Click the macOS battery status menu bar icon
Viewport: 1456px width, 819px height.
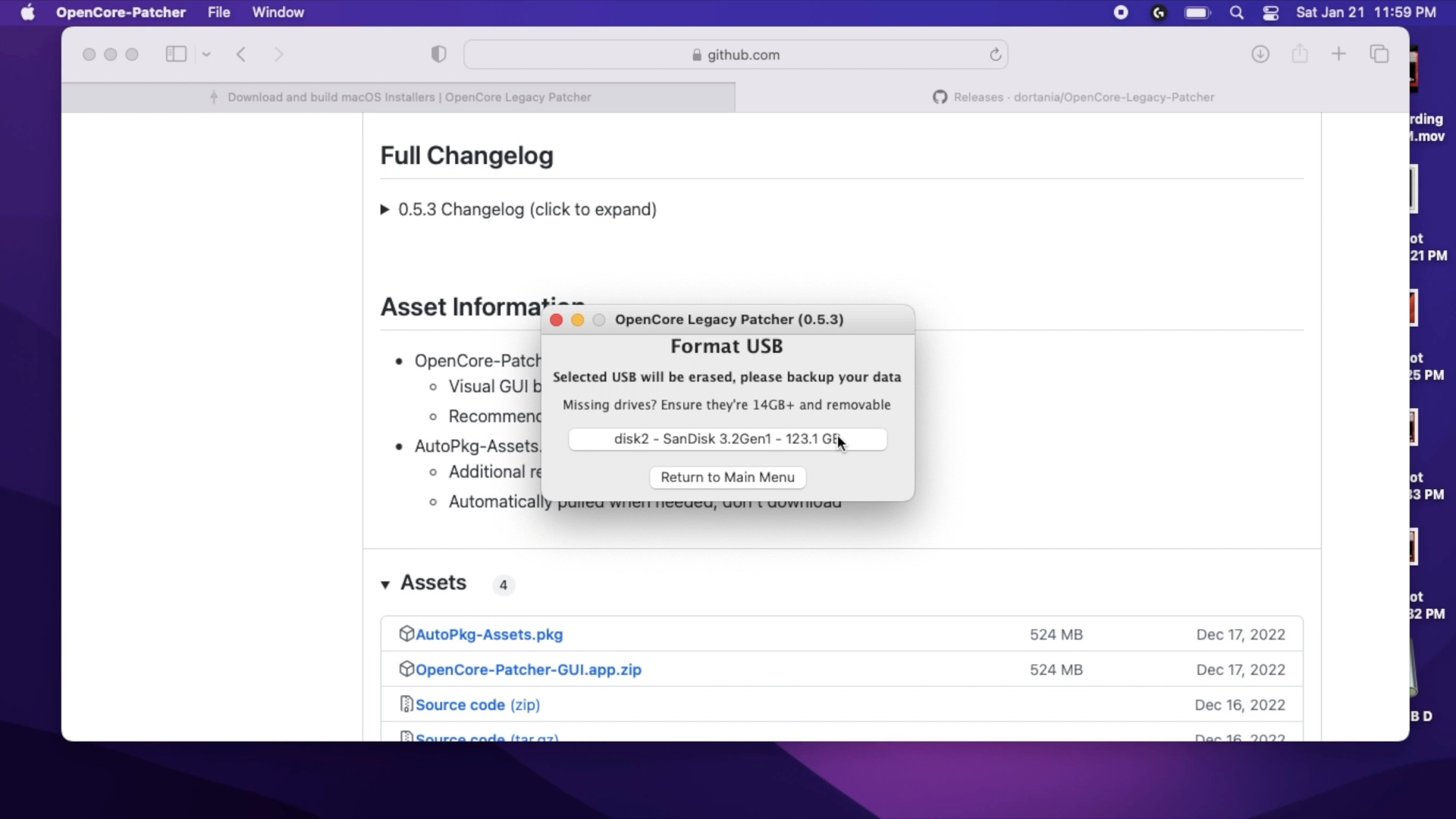coord(1197,12)
